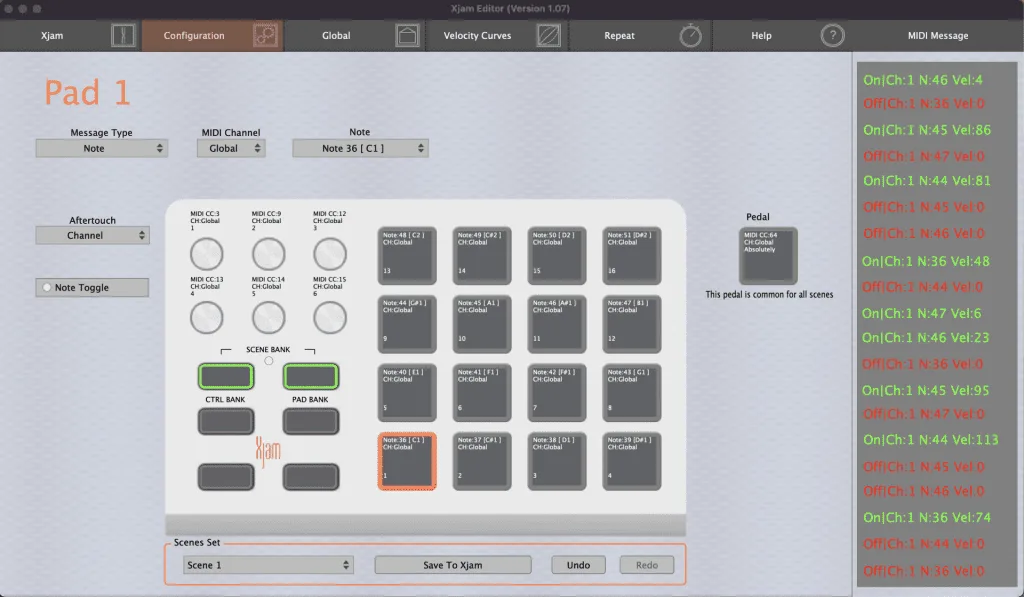The image size is (1024, 597).
Task: Select knob 5 MIDI CC:14
Action: coord(268,318)
